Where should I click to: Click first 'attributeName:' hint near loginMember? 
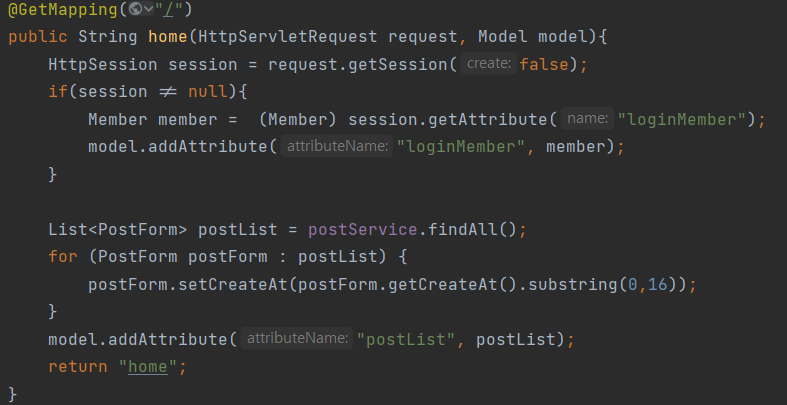(337, 147)
